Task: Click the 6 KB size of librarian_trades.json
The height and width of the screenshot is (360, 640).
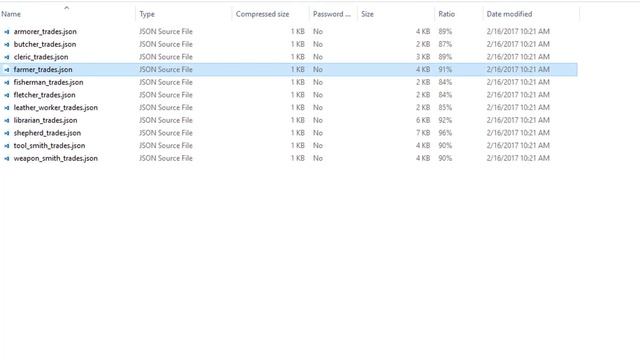Action: pyautogui.click(x=423, y=120)
